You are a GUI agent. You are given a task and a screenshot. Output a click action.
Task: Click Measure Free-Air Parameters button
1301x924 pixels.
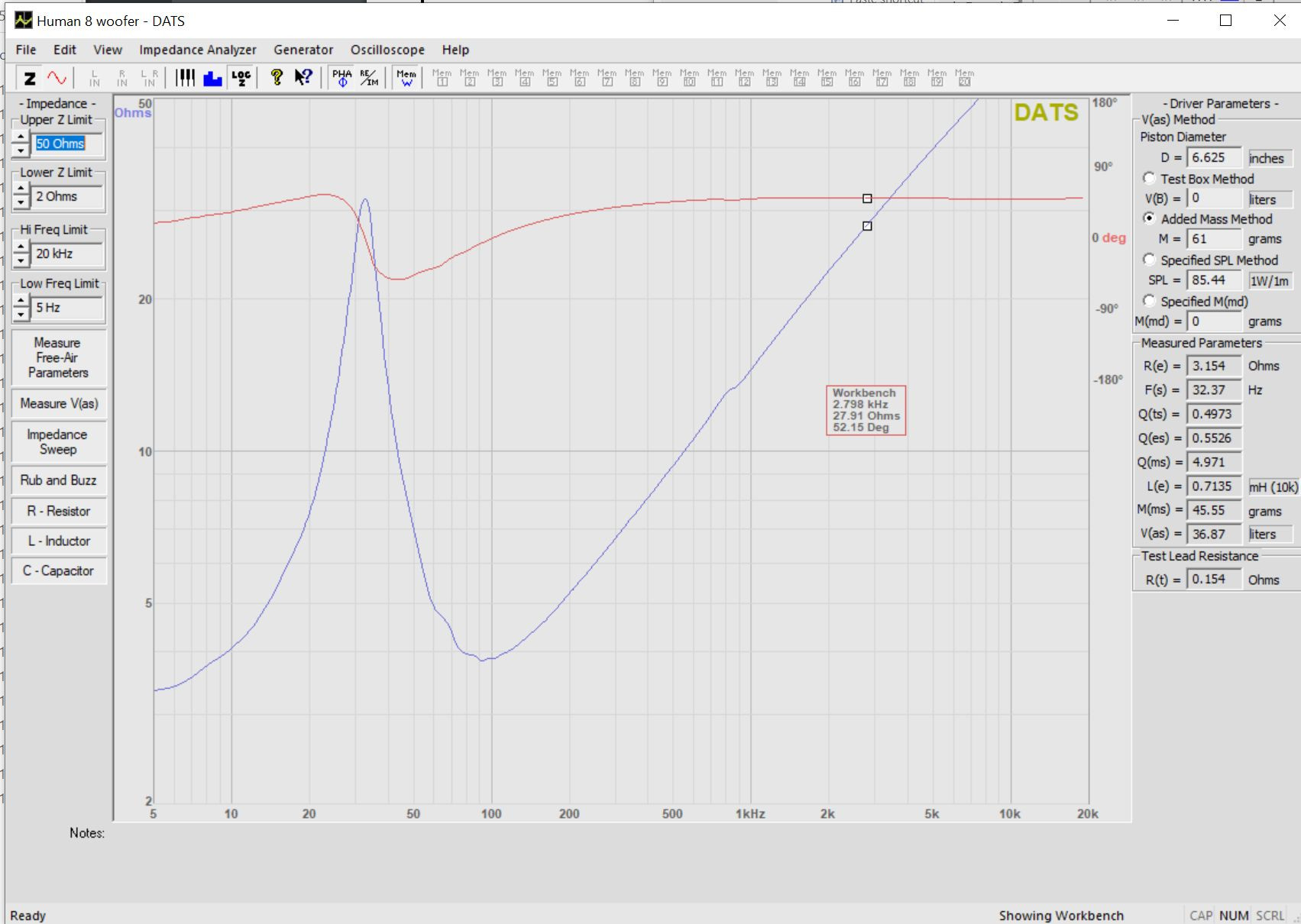click(59, 357)
